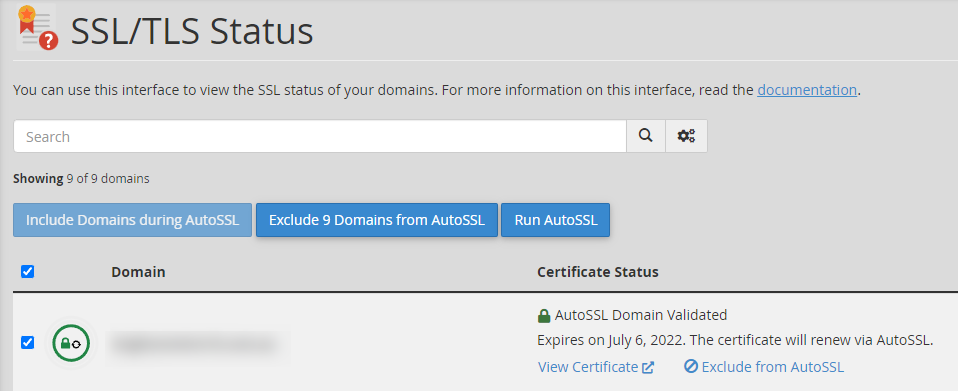
Task: Click the SSL/TLS Status heading
Action: [x=192, y=32]
